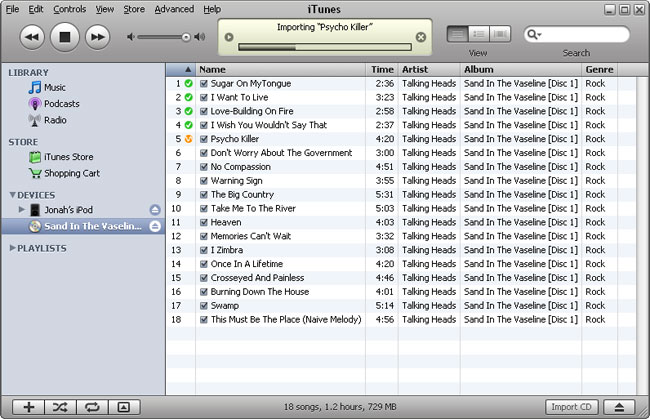Image resolution: width=650 pixels, height=419 pixels.
Task: Switch to Cover Flow view
Action: point(500,34)
